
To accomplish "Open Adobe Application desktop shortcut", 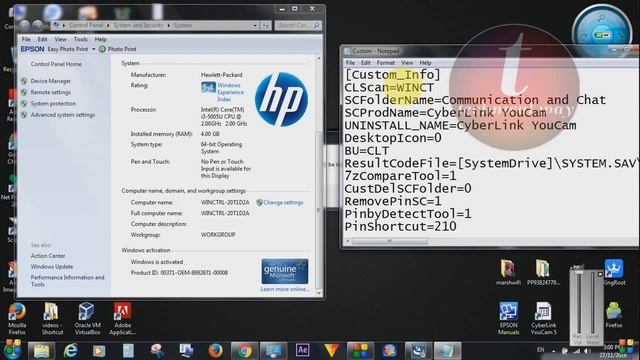I will (x=122, y=318).
